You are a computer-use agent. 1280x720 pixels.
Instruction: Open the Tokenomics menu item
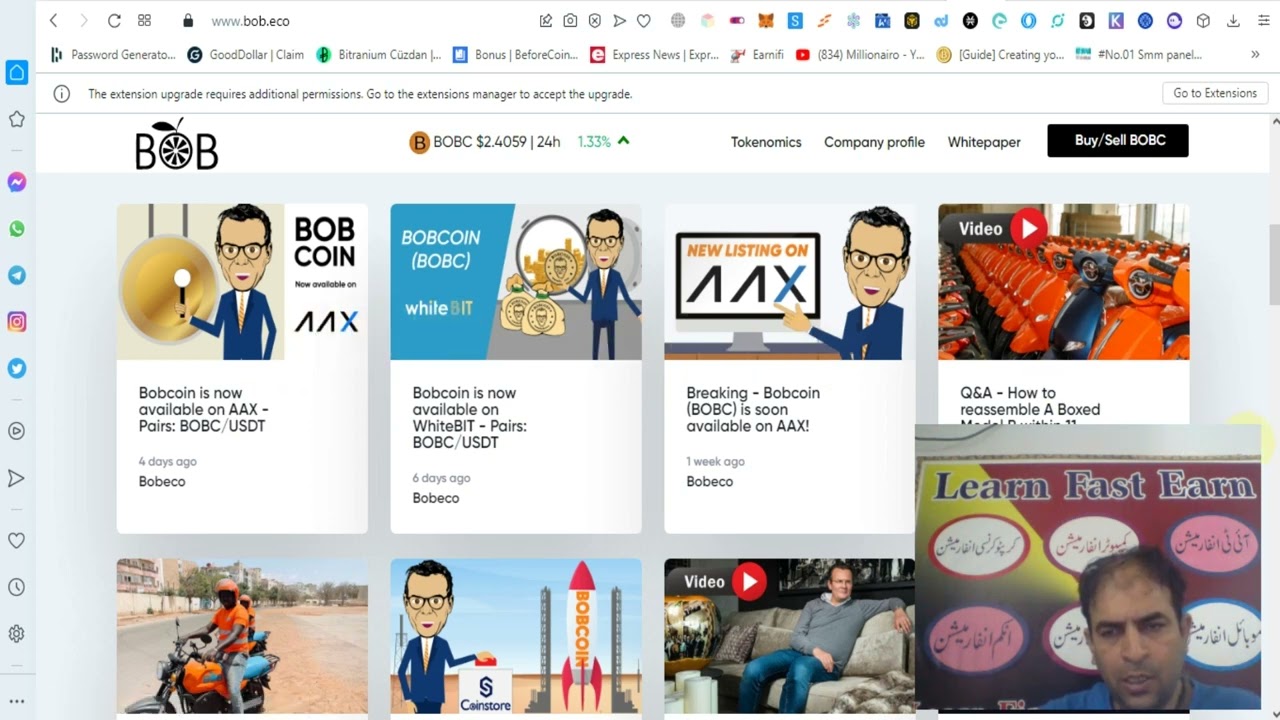coord(766,142)
